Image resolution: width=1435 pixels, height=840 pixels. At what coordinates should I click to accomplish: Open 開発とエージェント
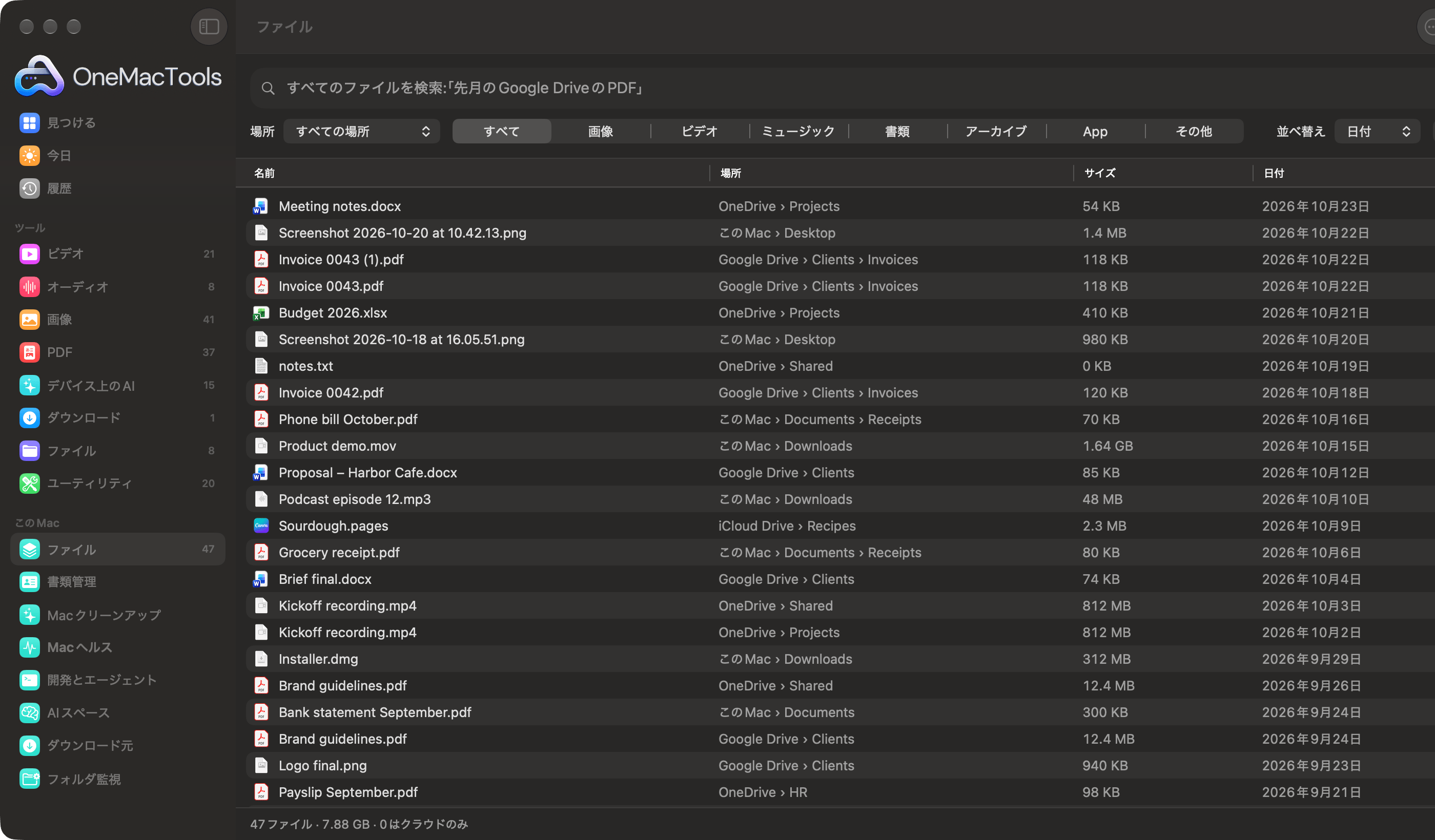[118, 680]
